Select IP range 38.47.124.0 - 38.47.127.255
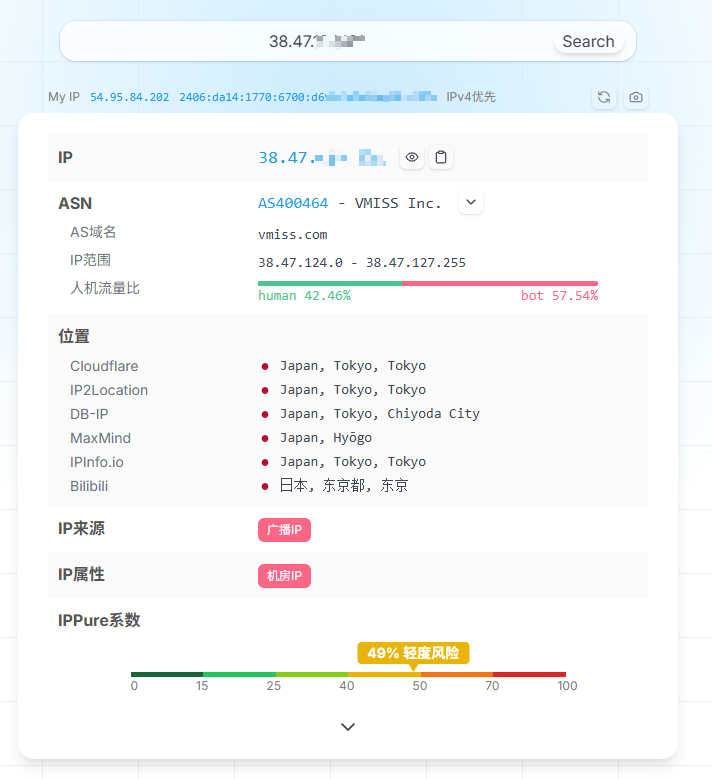The height and width of the screenshot is (779, 712). 362,263
